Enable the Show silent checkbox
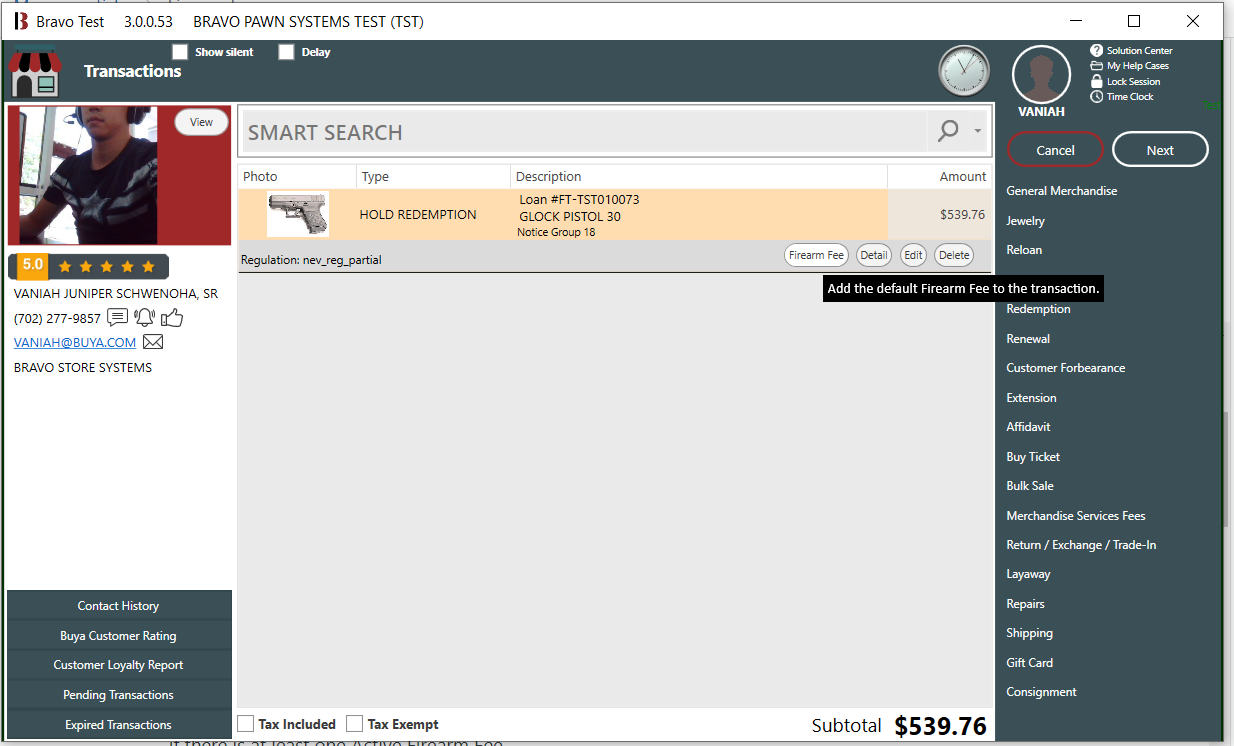This screenshot has width=1234, height=746. [180, 52]
